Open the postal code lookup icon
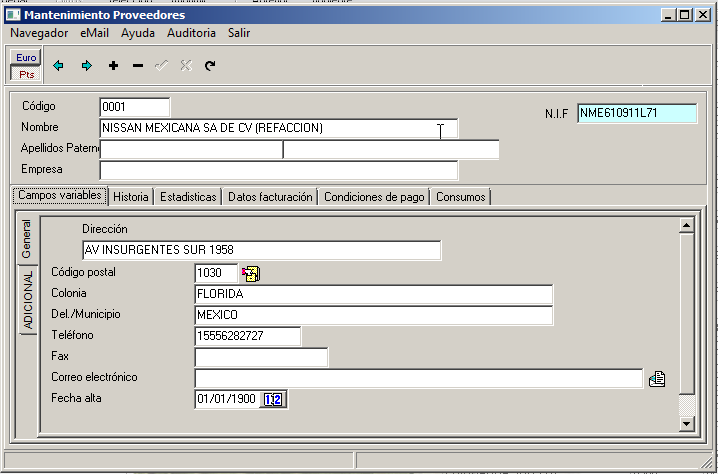The image size is (718, 474). pyautogui.click(x=251, y=274)
